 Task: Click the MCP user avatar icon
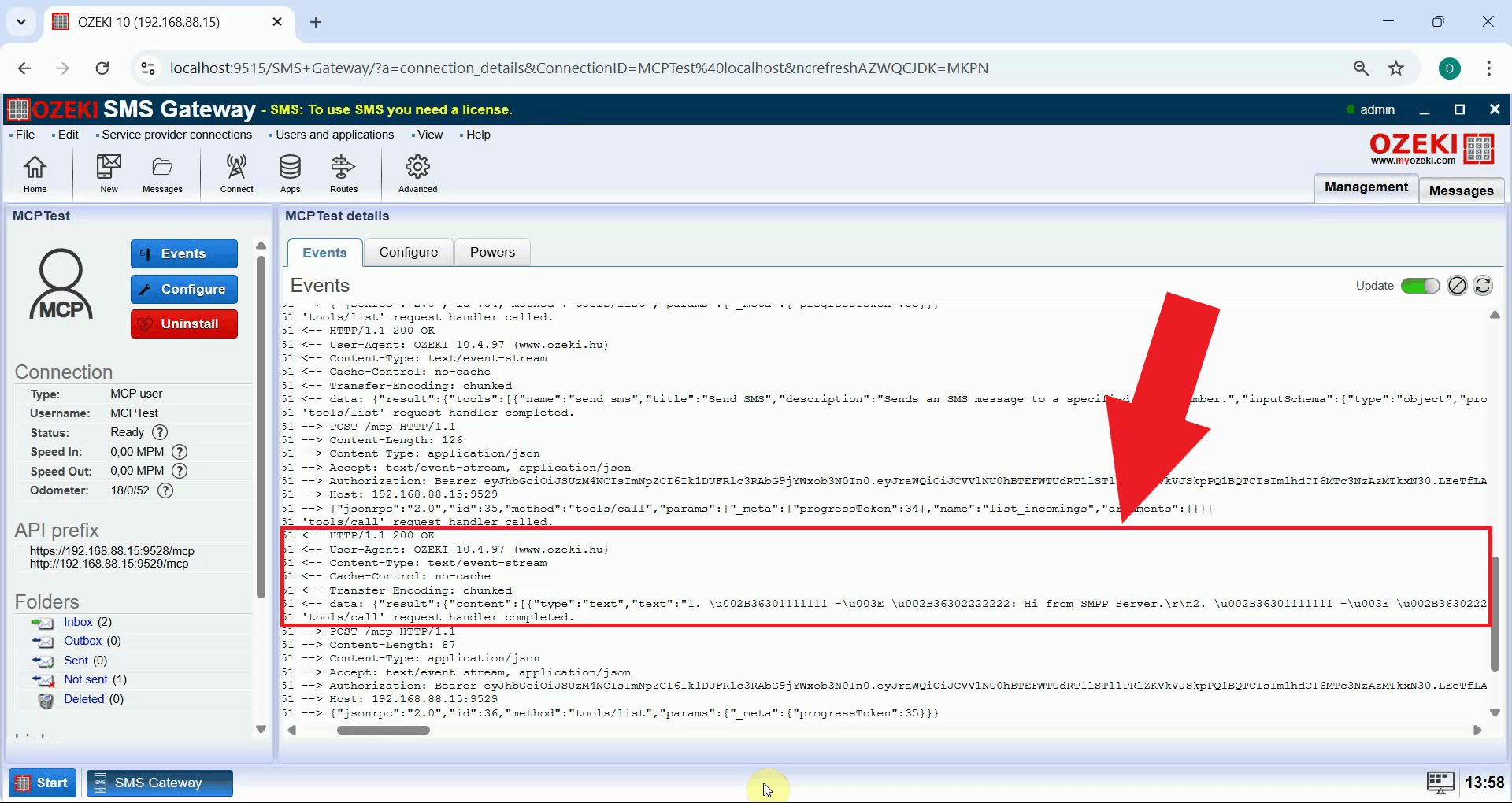(x=61, y=284)
